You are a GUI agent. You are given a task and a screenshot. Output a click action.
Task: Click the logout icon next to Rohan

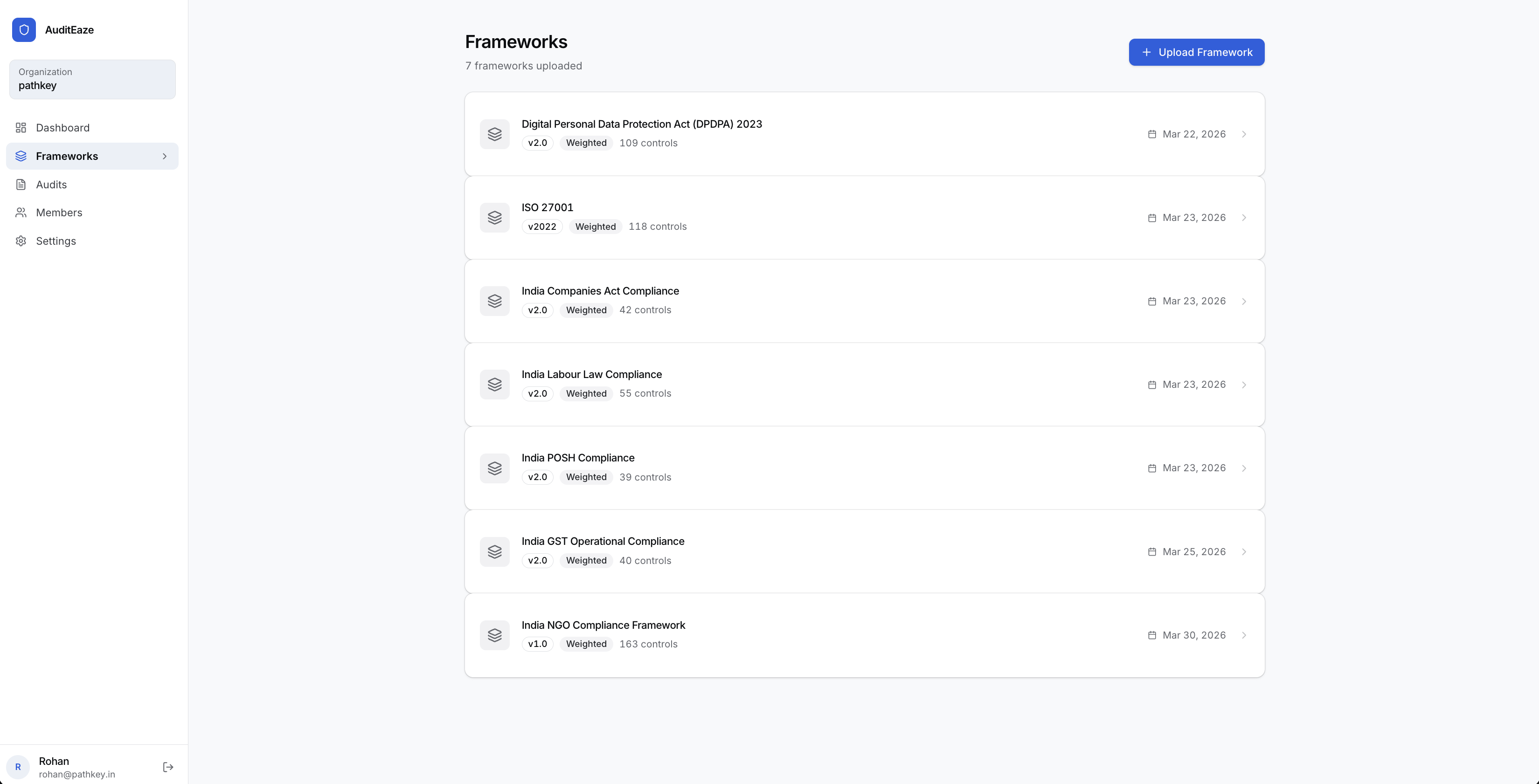[x=168, y=767]
